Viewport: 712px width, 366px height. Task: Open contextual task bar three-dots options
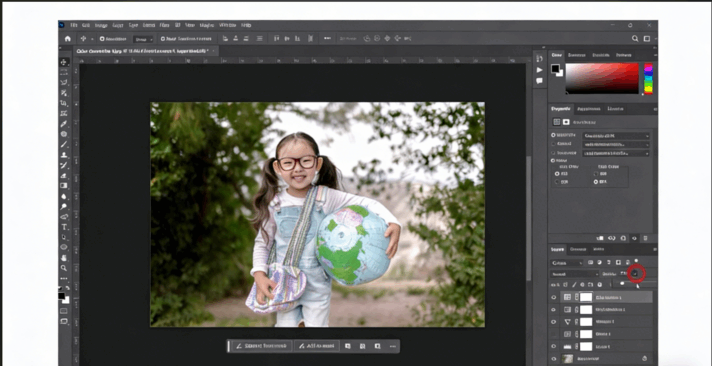click(x=393, y=346)
